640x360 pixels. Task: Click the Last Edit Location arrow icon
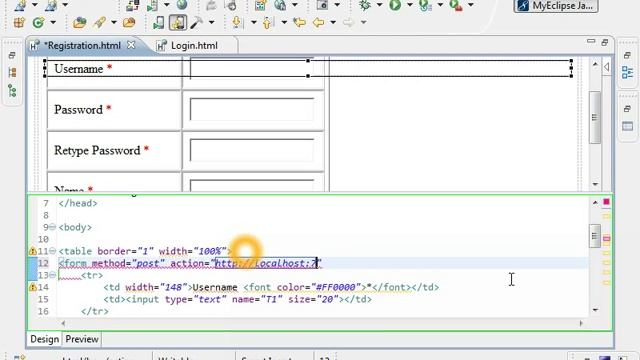[x=299, y=22]
